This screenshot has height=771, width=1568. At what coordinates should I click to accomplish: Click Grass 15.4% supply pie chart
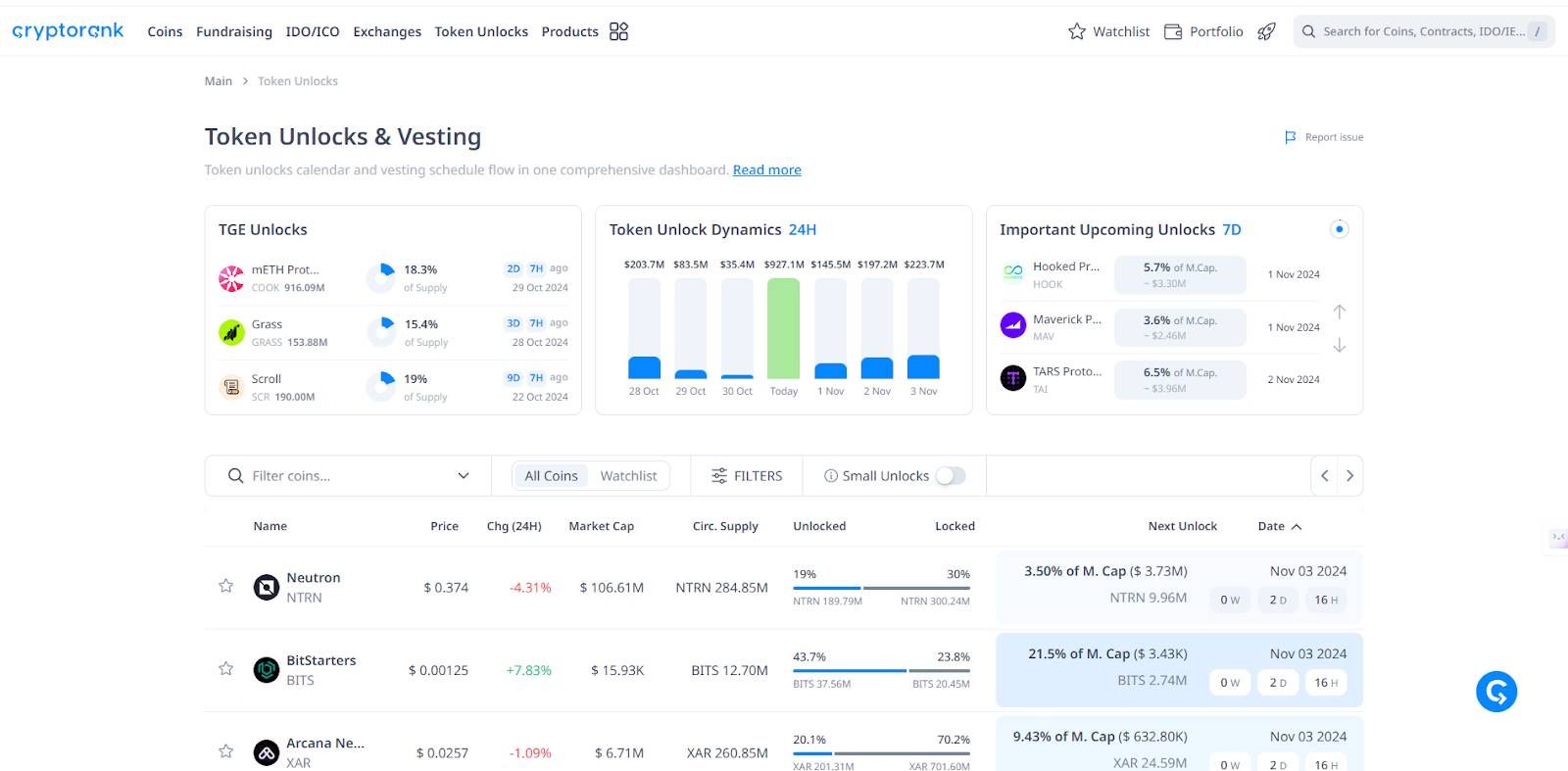click(x=380, y=332)
